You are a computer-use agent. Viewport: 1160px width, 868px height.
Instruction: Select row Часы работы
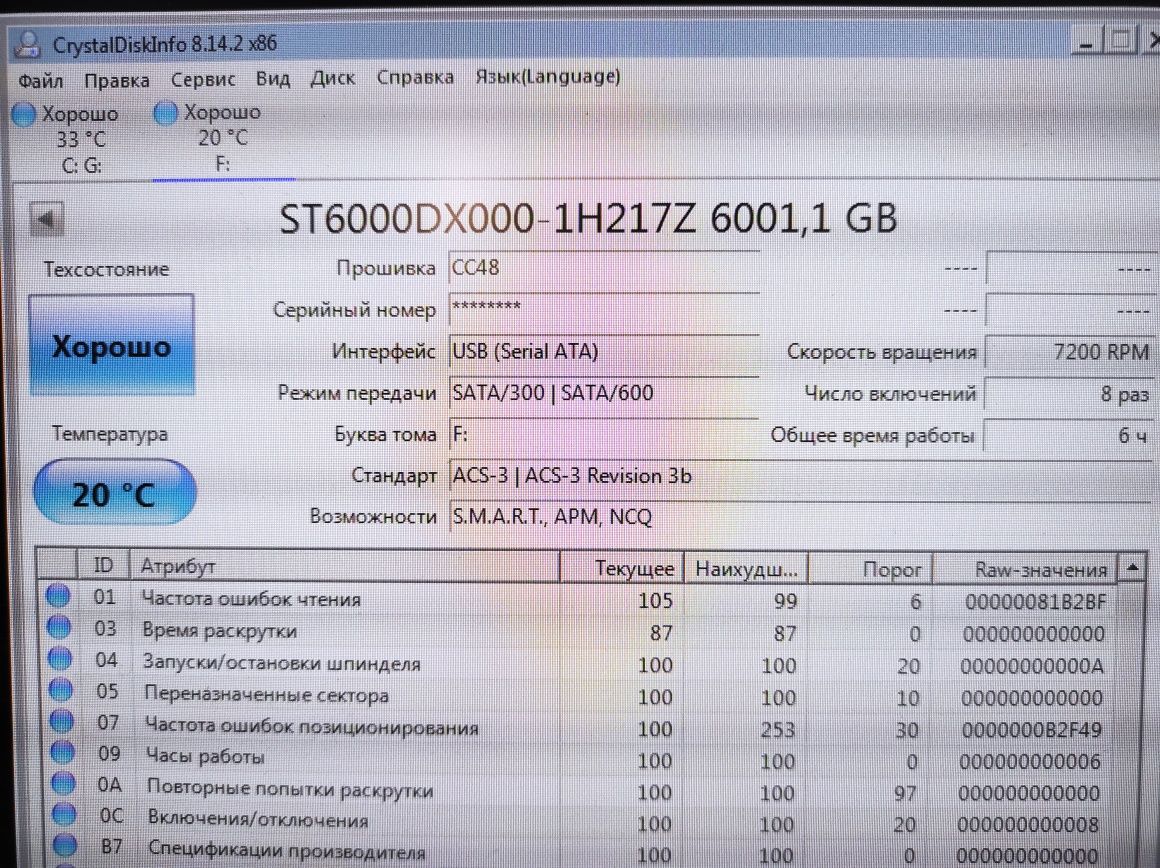point(577,759)
